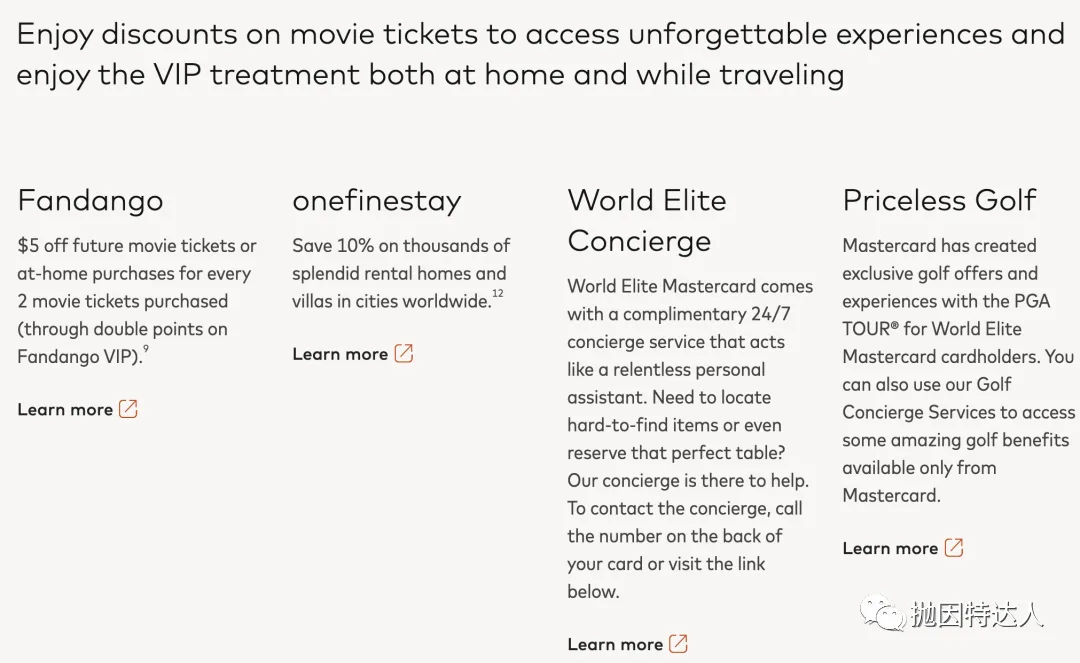Open the Fandango Learn more link

pos(65,409)
